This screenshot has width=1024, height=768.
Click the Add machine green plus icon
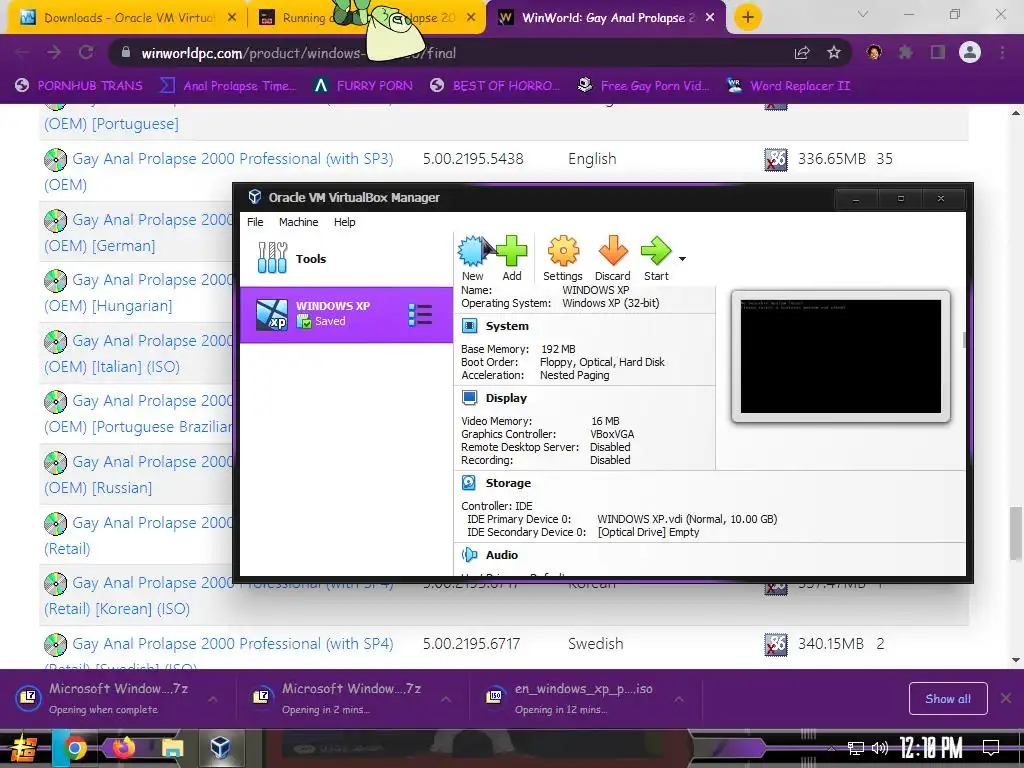[511, 259]
